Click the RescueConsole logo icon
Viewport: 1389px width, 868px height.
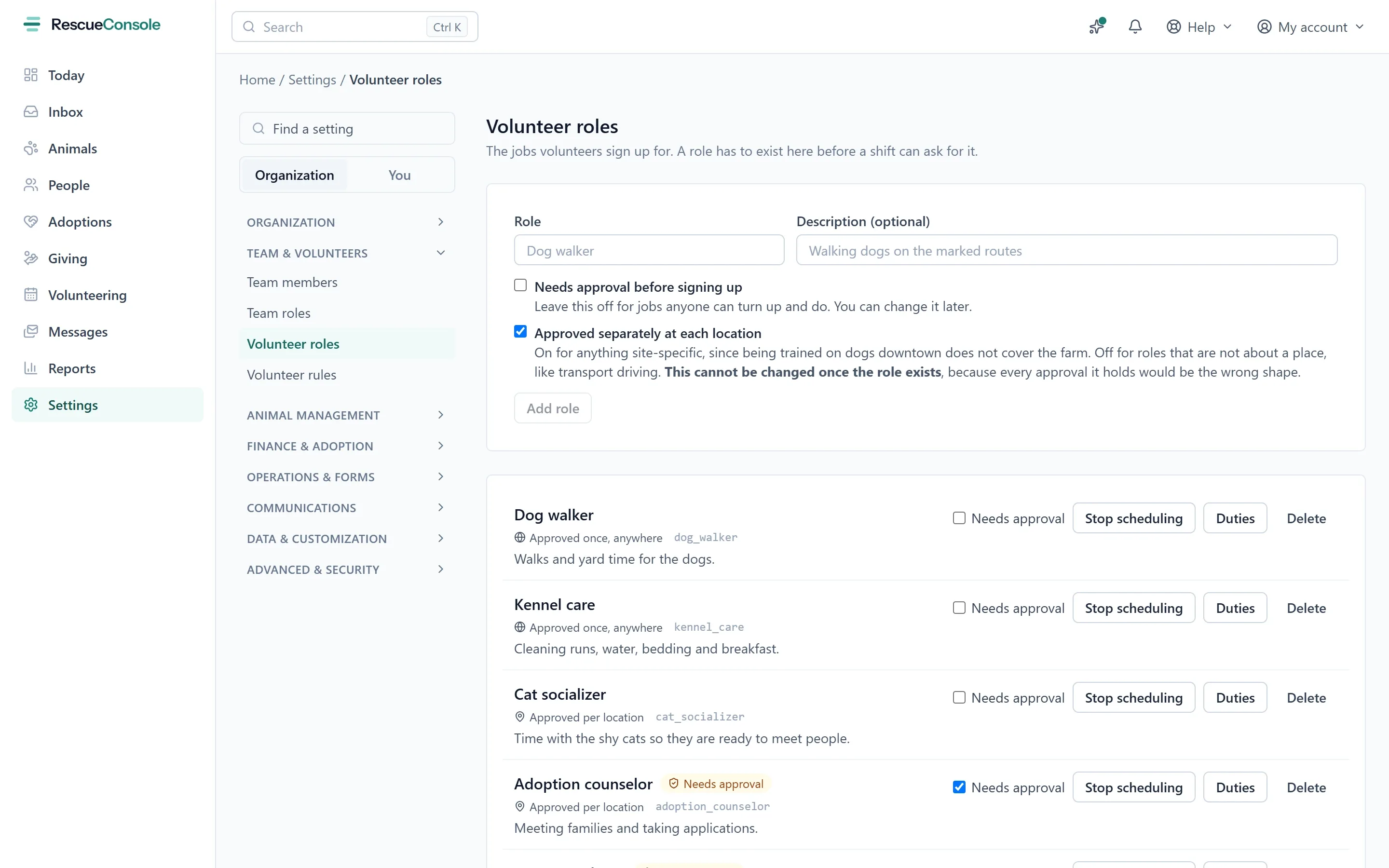tap(32, 25)
